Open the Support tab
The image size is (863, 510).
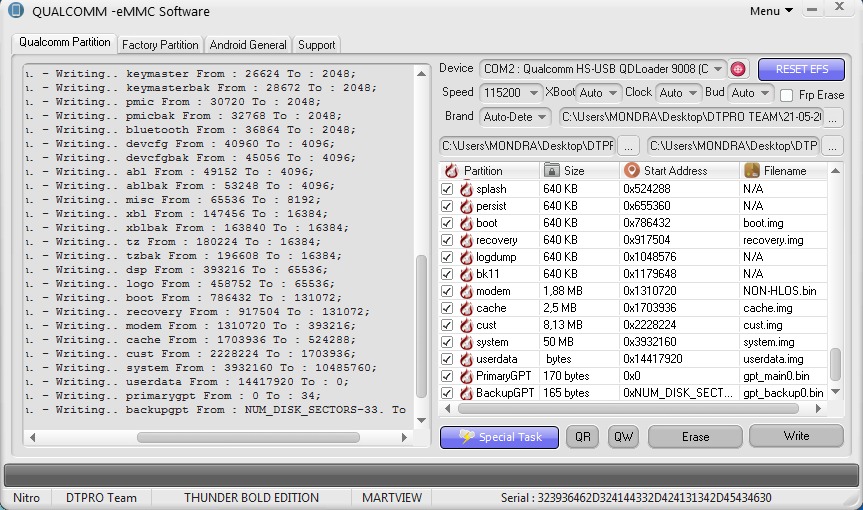[316, 45]
